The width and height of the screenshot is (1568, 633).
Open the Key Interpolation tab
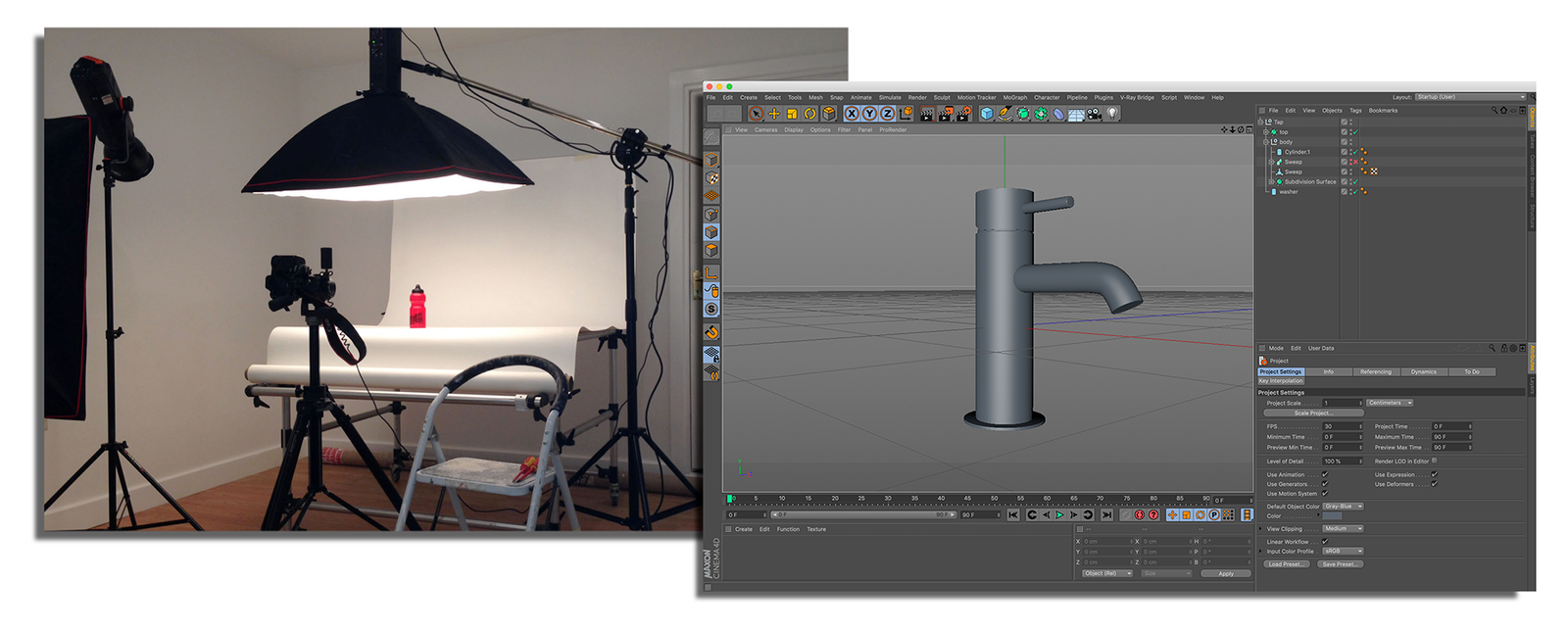(x=1281, y=381)
